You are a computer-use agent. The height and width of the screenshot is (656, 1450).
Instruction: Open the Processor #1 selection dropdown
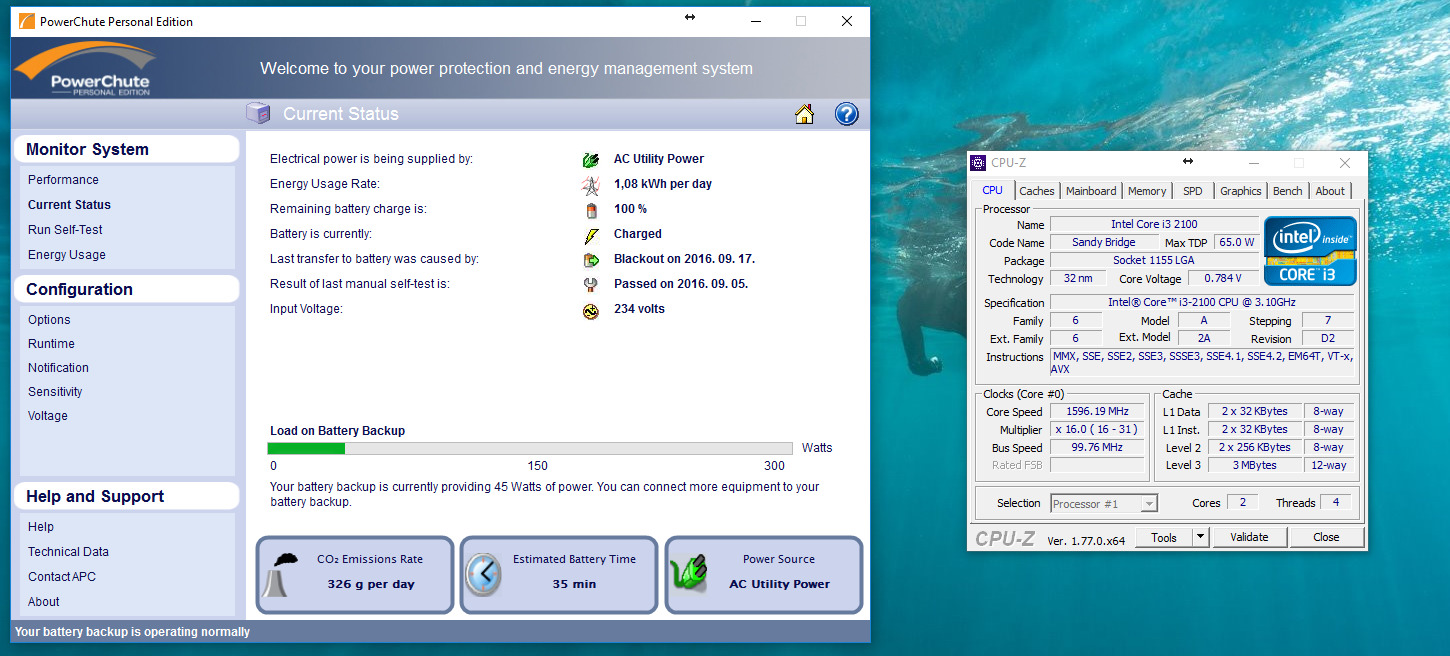click(x=1104, y=504)
